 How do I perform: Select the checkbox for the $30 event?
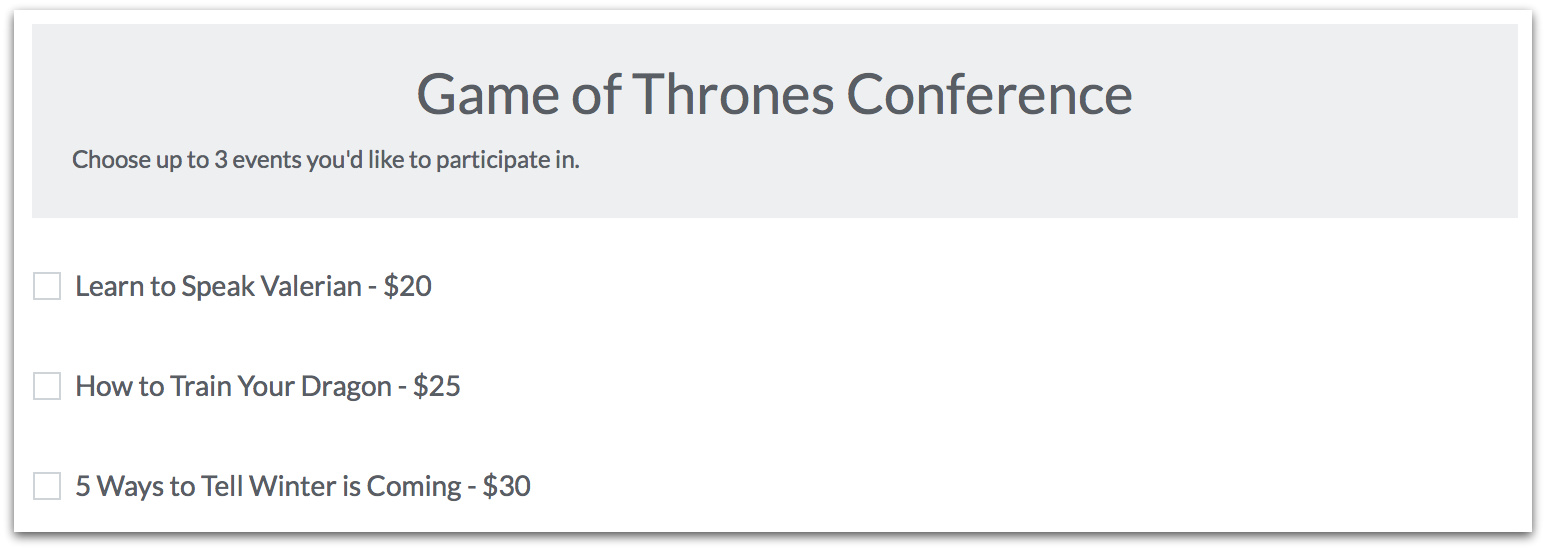[47, 486]
